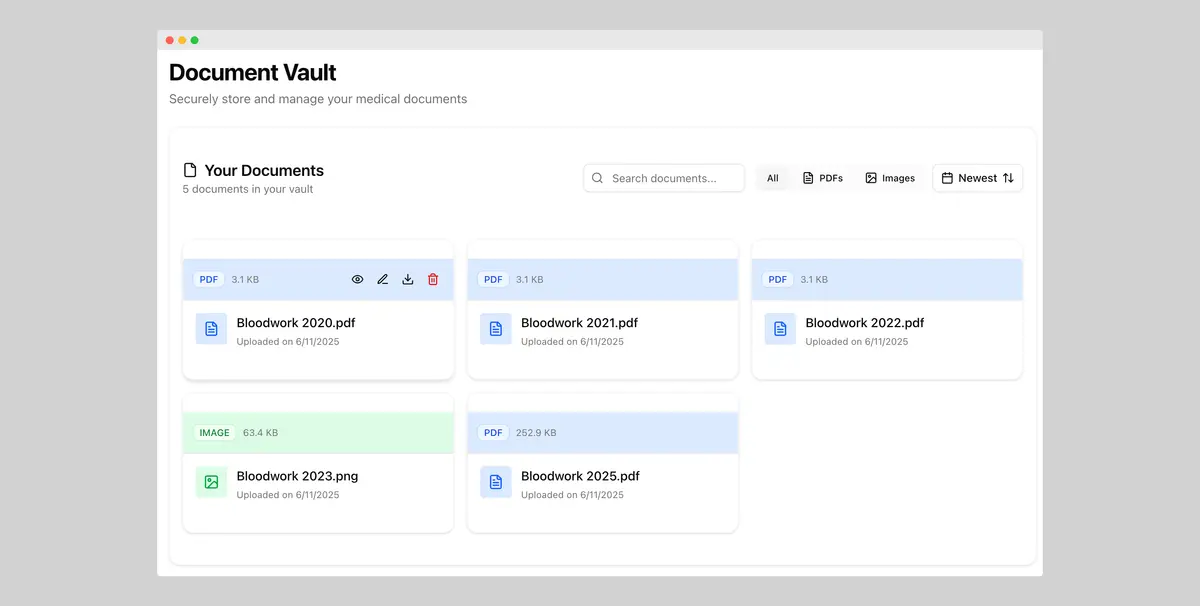The image size is (1200, 606).
Task: Click the green image icon on Bloodwork 2023.png
Action: tap(210, 481)
